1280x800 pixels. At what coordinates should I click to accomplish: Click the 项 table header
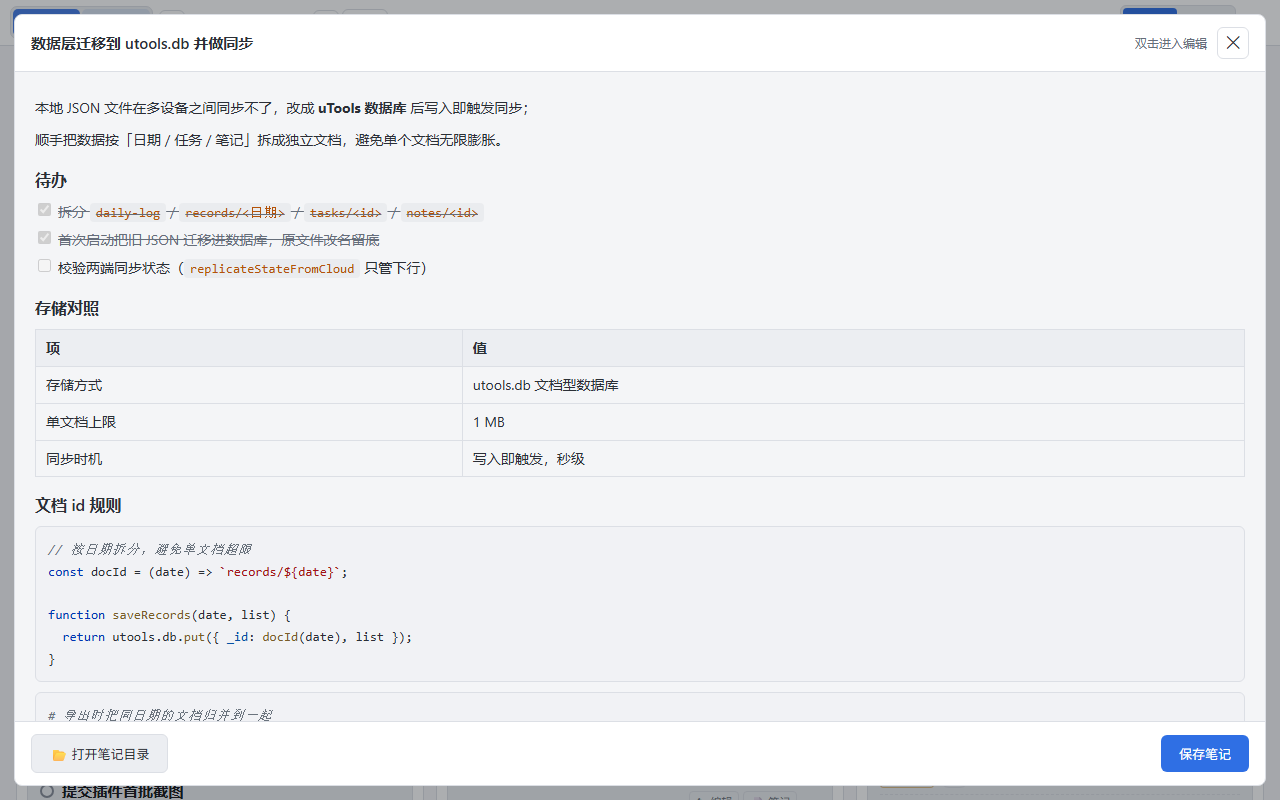coord(249,348)
